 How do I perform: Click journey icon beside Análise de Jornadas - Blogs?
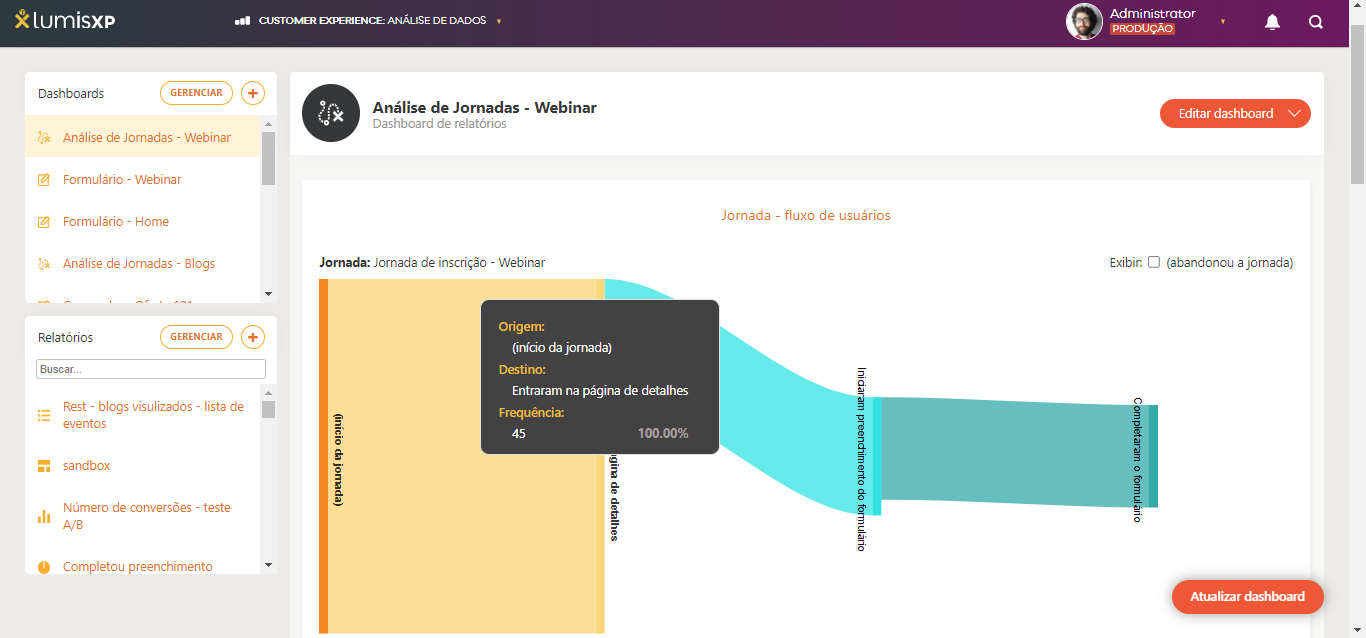(x=44, y=264)
